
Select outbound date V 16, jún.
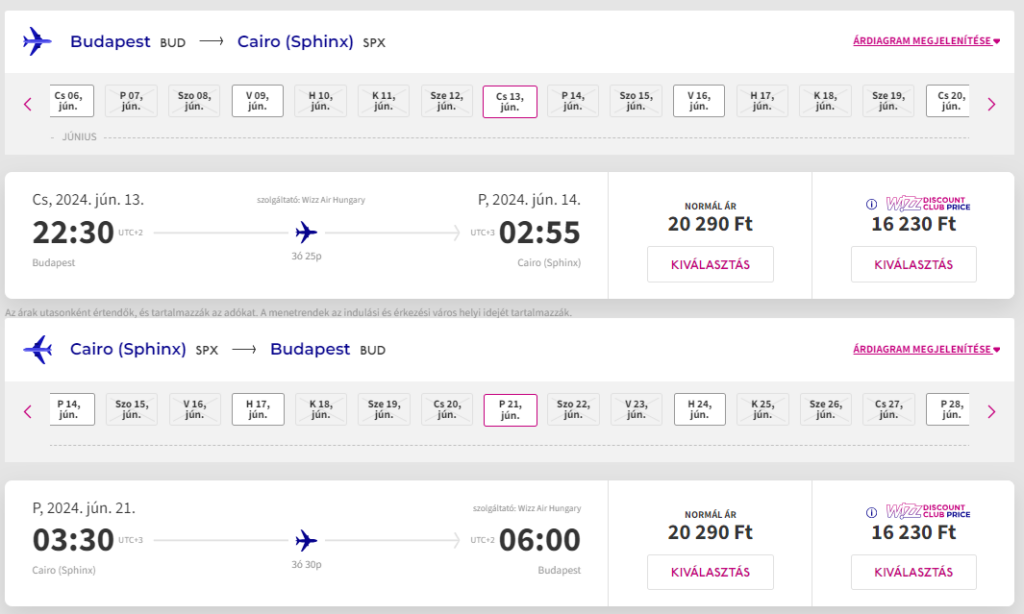(x=698, y=101)
